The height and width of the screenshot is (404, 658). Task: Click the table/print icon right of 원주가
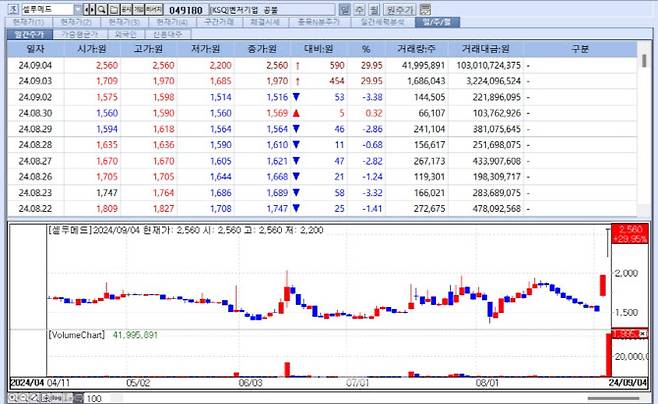(425, 10)
